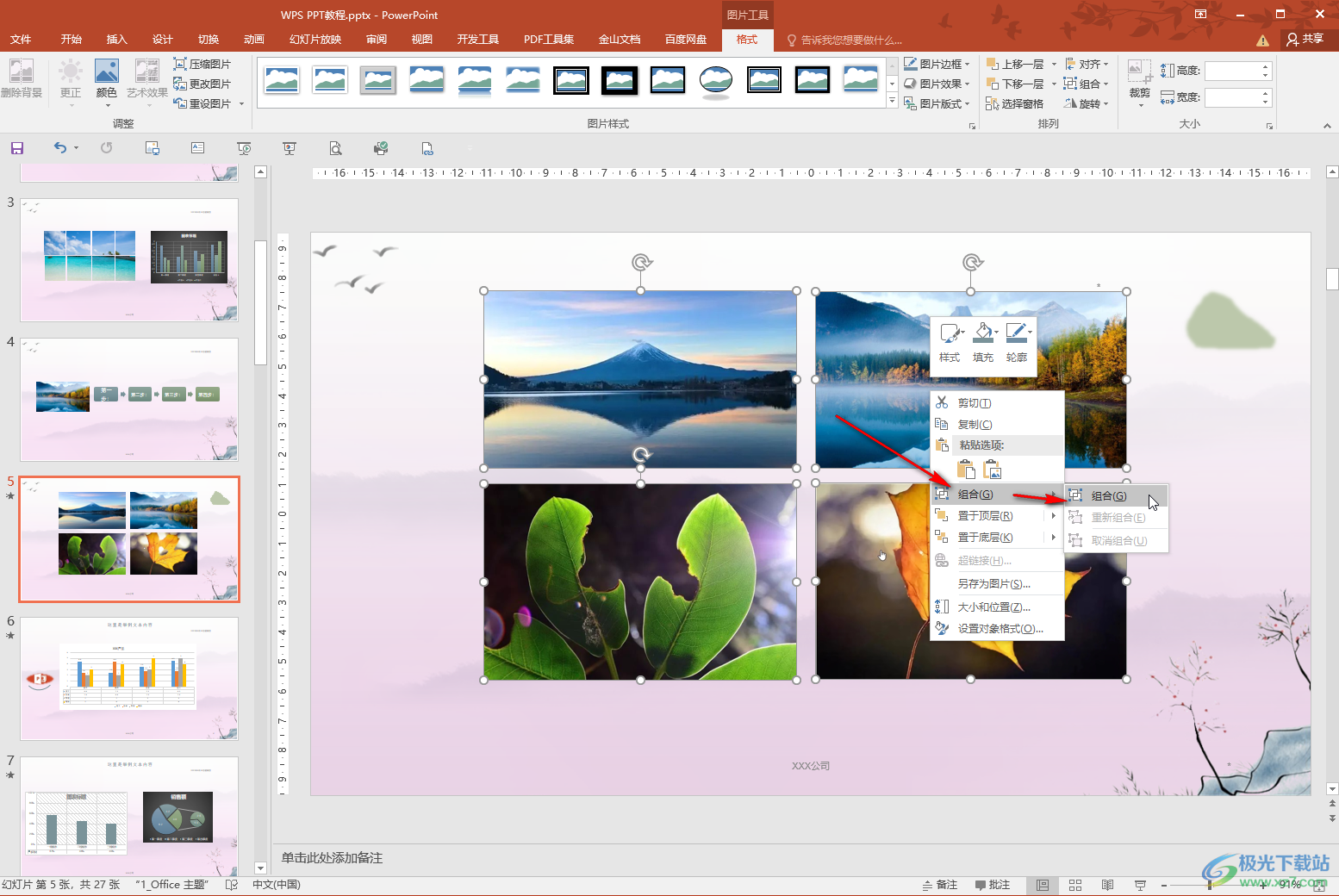Select Group (组合) in the submenu

(x=1117, y=495)
